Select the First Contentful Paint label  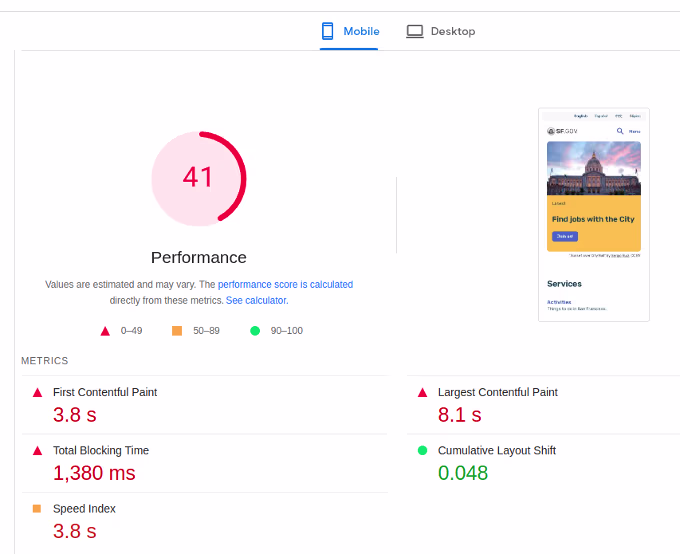click(x=105, y=392)
